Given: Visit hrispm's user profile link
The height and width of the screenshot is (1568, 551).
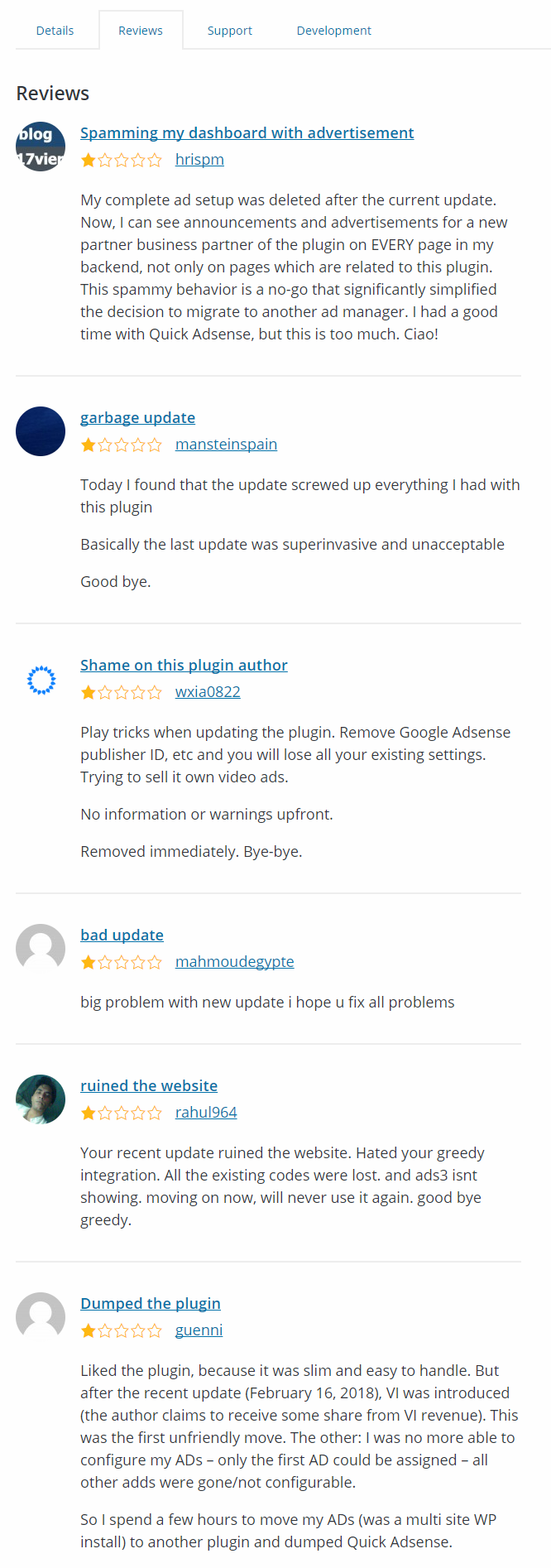Looking at the screenshot, I should tap(199, 160).
